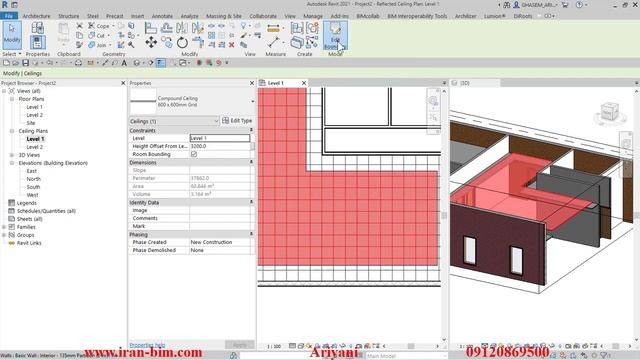Screen dimensions: 640x360
Task: Expand the Families tree node
Action: pyautogui.click(x=4, y=227)
